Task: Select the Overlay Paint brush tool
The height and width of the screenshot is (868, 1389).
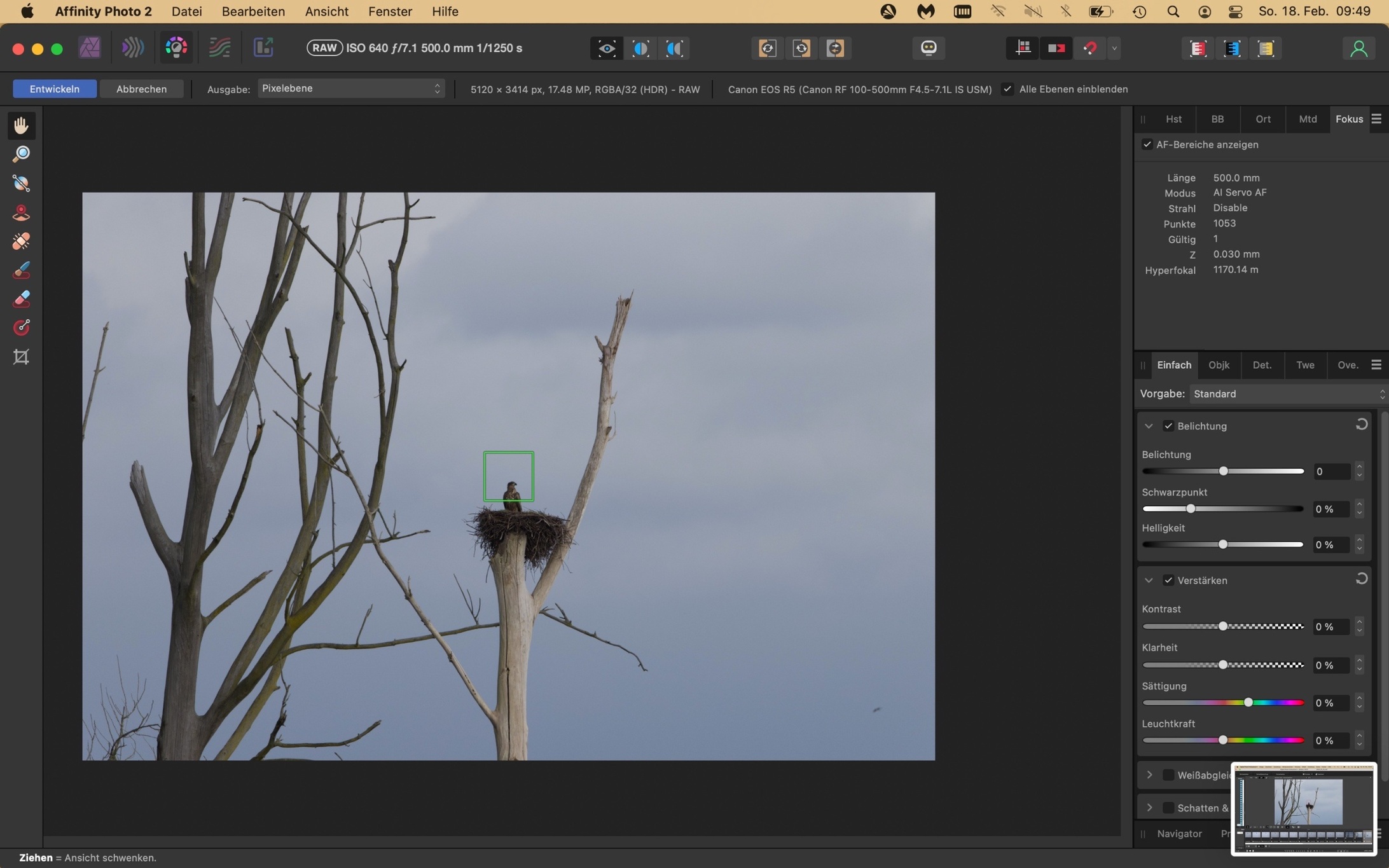Action: tap(21, 270)
